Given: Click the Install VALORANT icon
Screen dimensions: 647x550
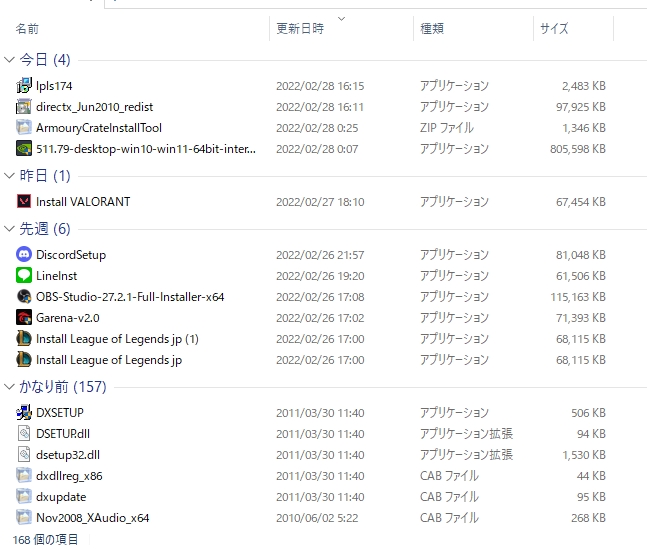Looking at the screenshot, I should coord(24,201).
